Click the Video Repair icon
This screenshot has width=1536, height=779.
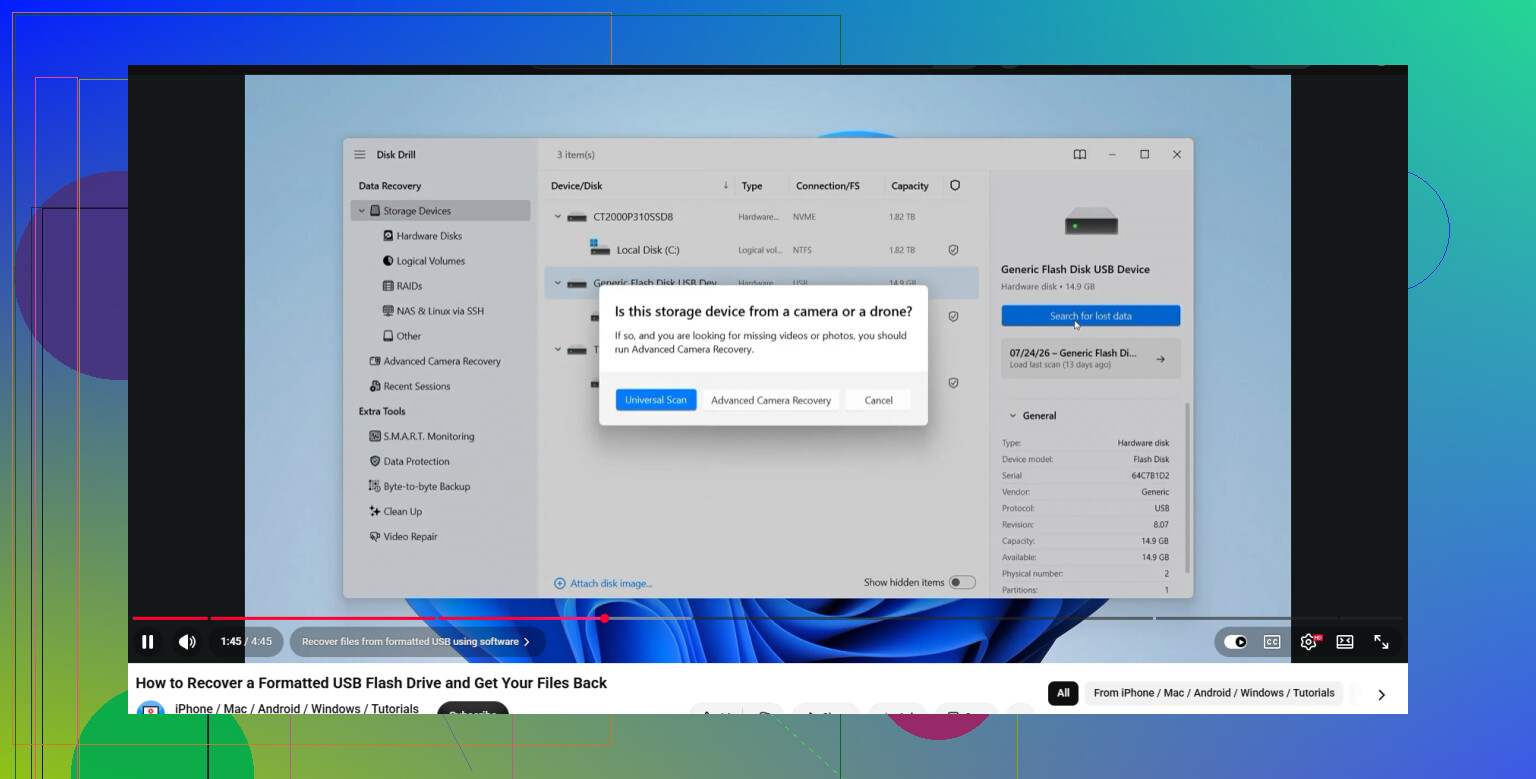(375, 536)
